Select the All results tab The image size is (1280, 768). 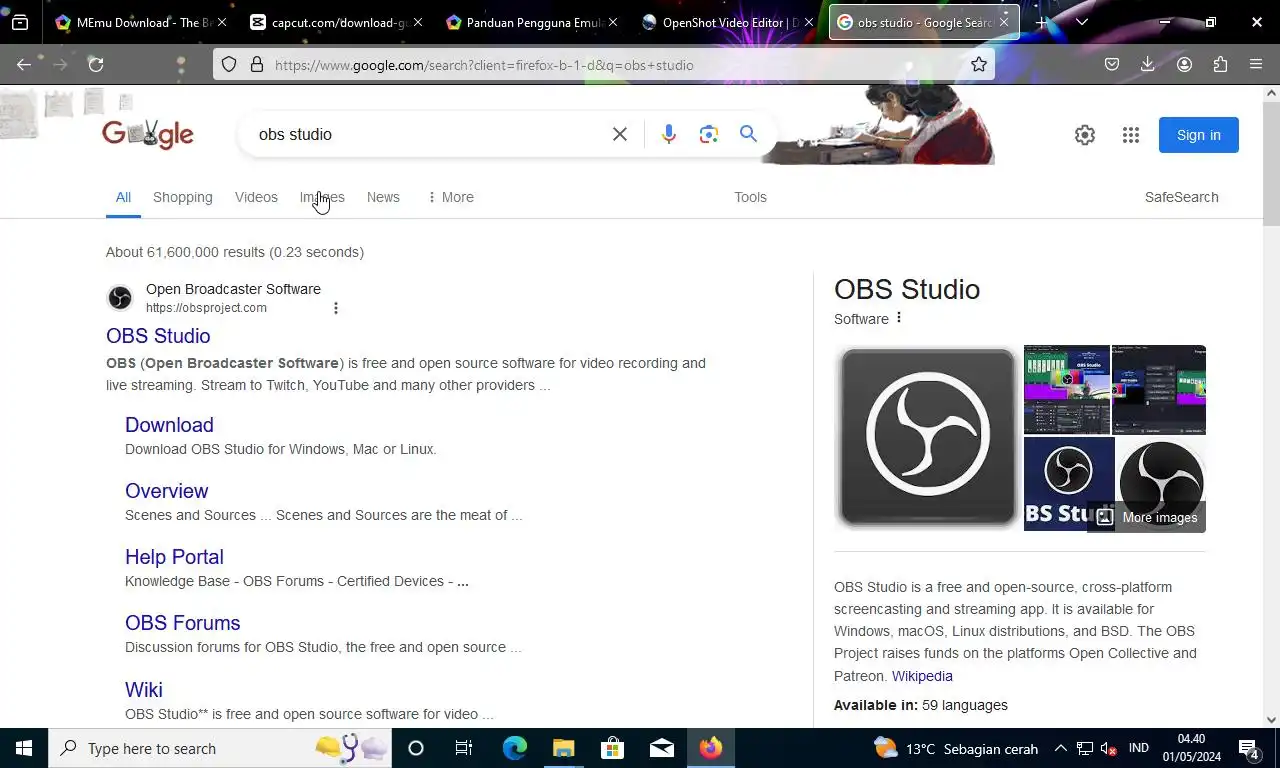coord(123,197)
